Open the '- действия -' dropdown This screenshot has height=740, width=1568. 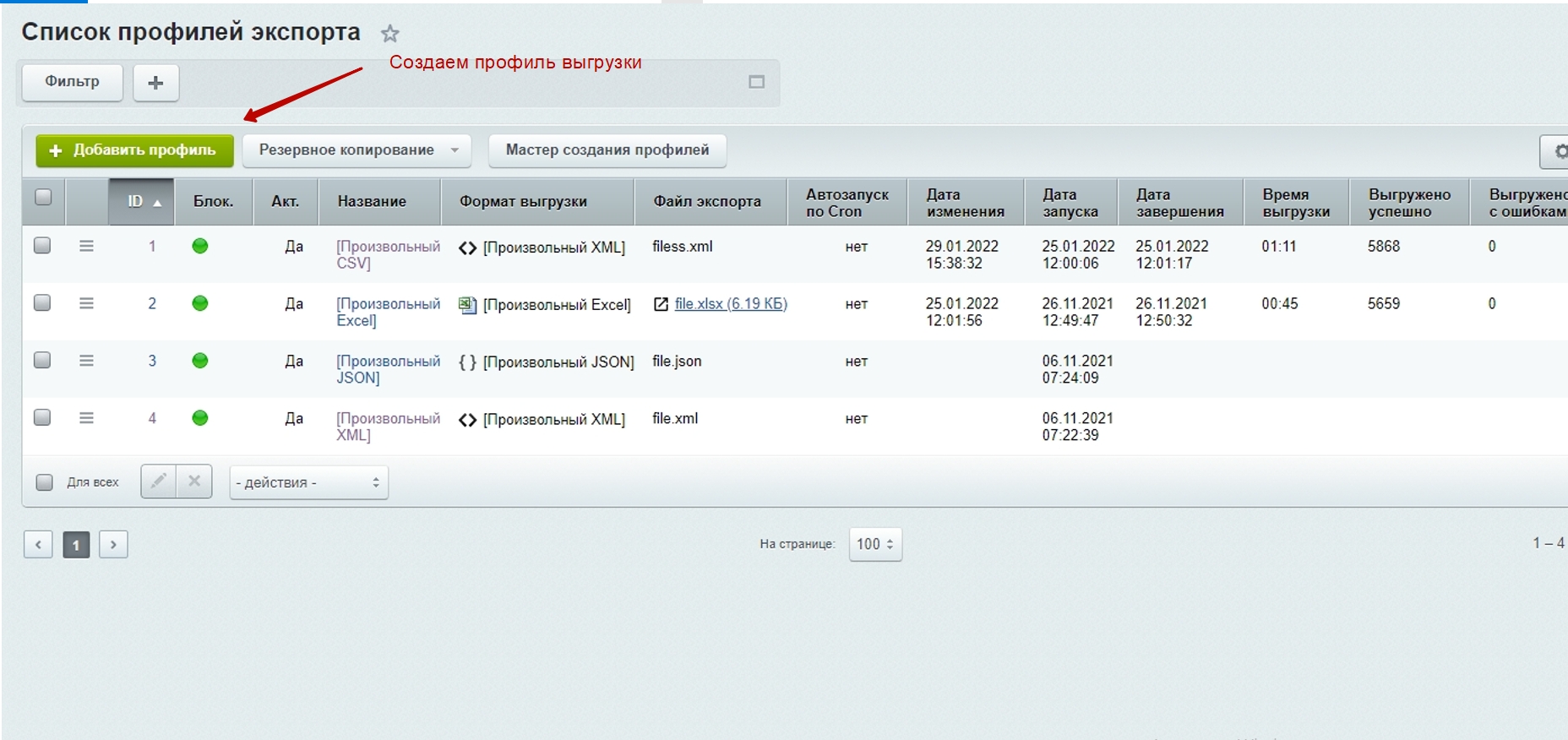[x=308, y=482]
